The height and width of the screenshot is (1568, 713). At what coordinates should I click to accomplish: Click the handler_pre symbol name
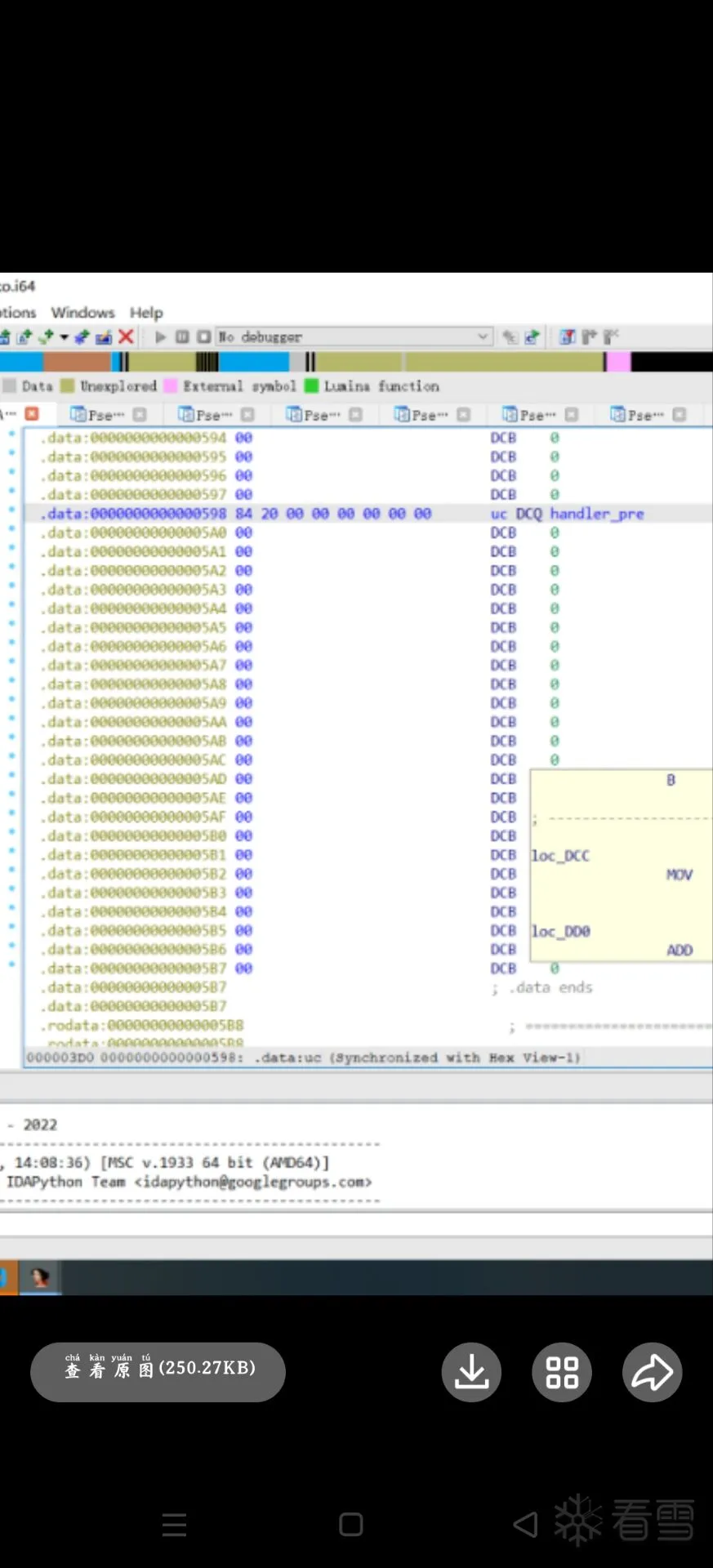click(x=597, y=514)
